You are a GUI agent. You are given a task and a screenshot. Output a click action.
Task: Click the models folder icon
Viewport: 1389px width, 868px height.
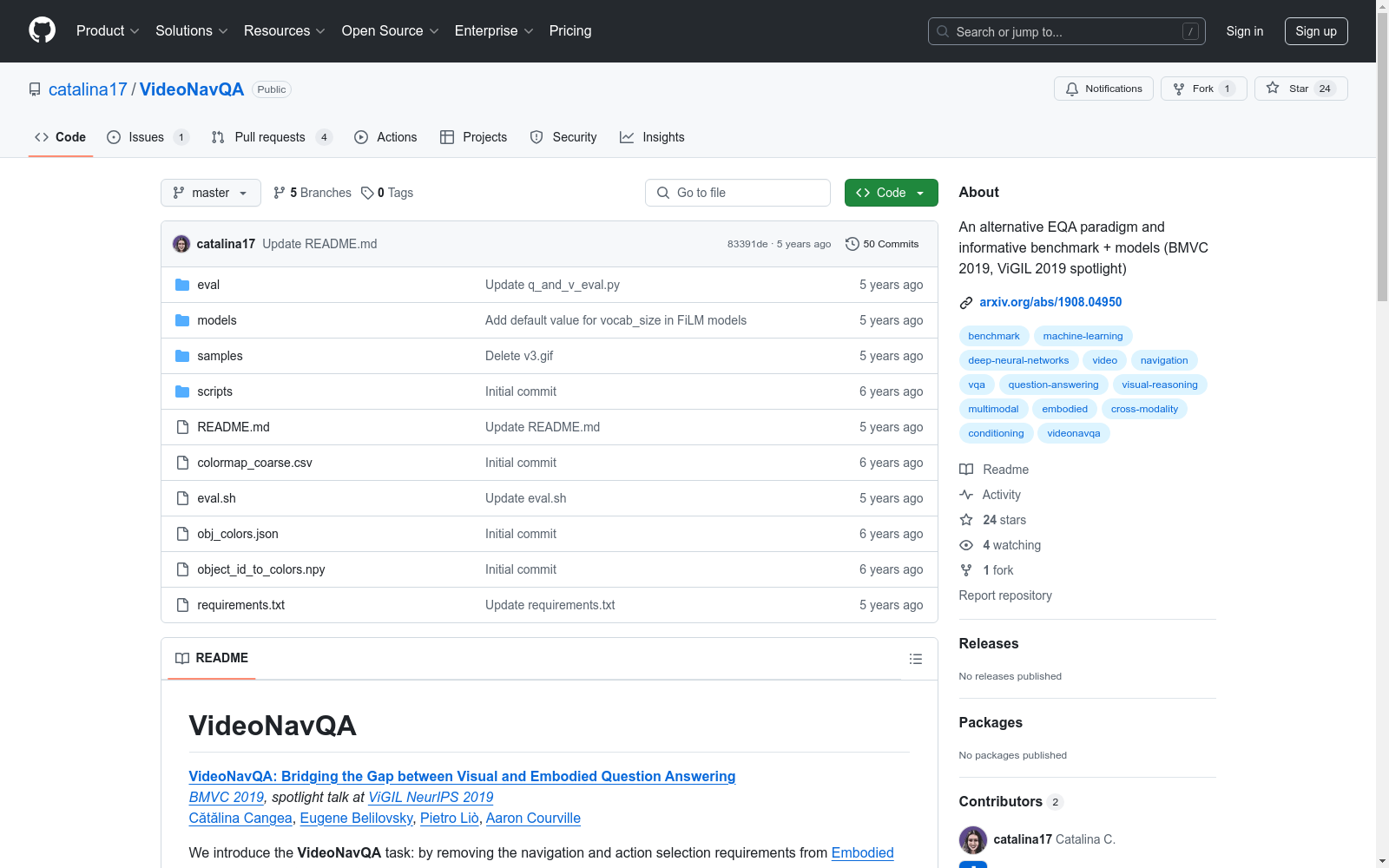coord(182,320)
